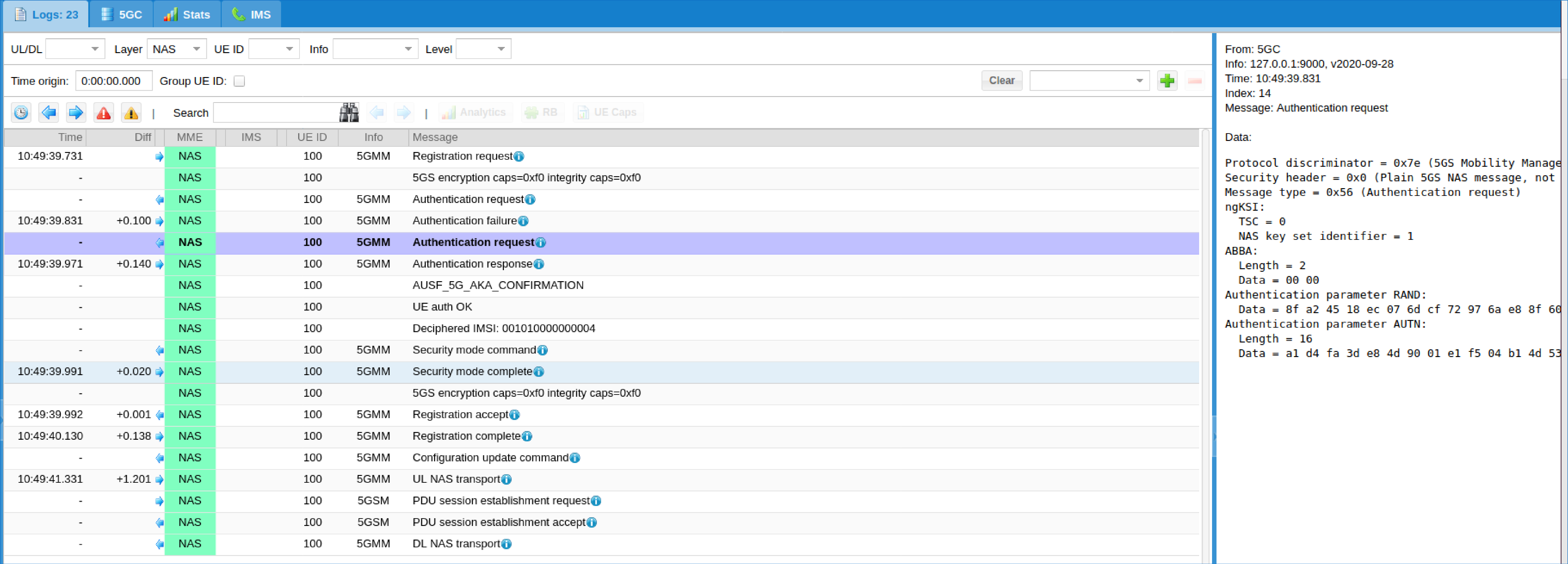
Task: Toggle the Group UE ID checkbox
Action: click(239, 81)
